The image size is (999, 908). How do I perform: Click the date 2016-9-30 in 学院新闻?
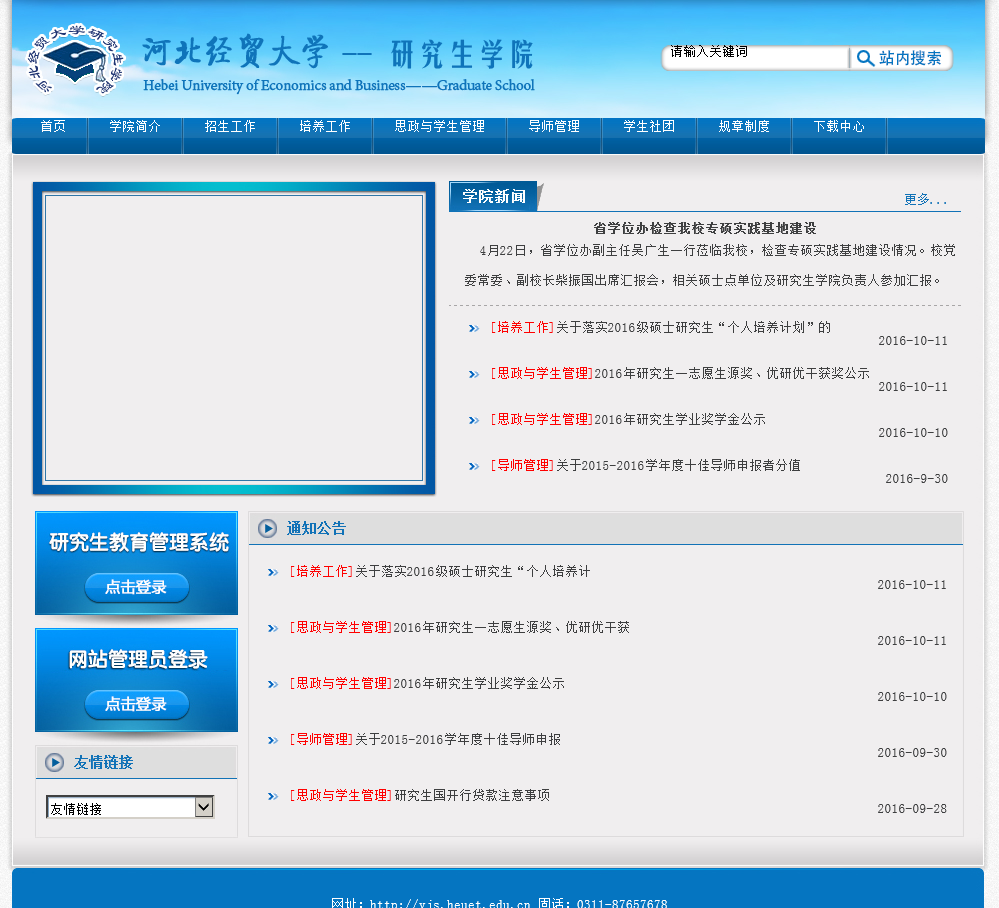click(x=916, y=479)
